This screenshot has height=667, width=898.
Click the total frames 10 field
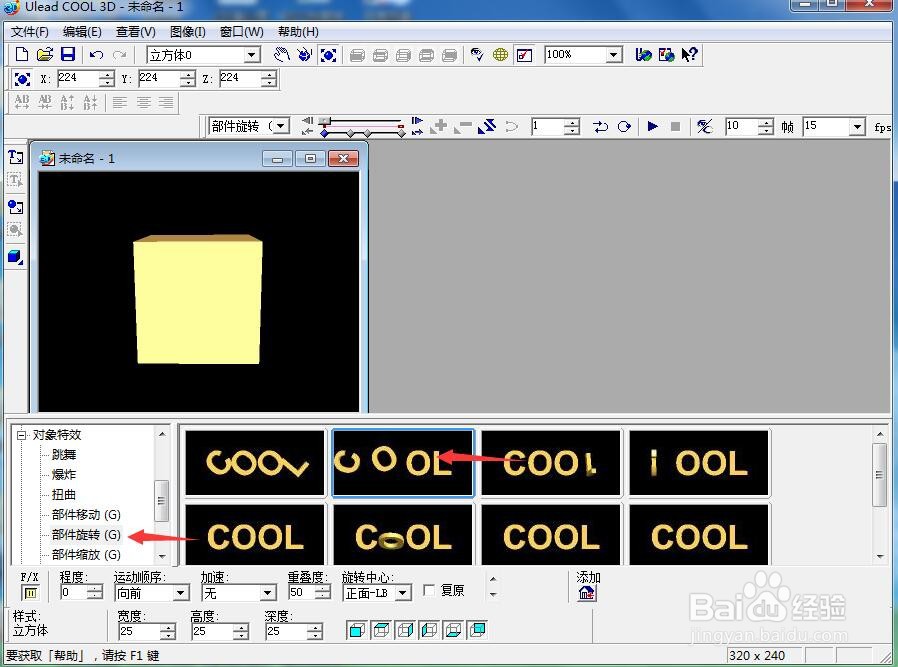click(x=742, y=126)
